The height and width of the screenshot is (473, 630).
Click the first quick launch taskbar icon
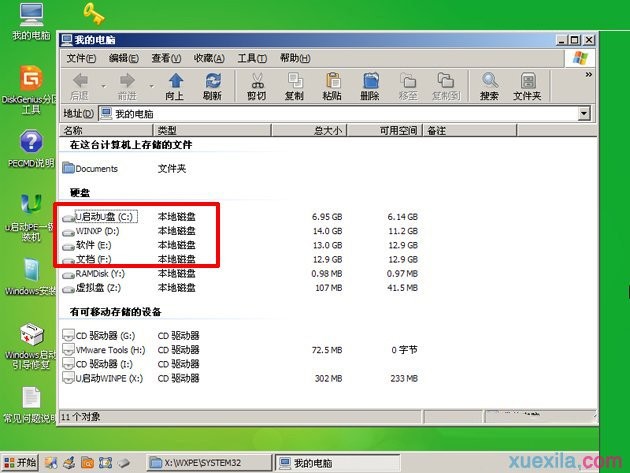[51, 463]
